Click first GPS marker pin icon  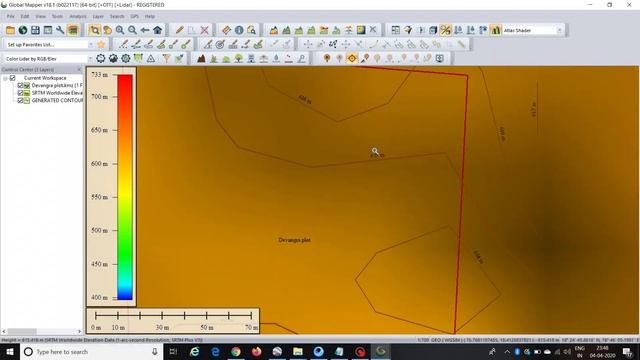pos(327,59)
